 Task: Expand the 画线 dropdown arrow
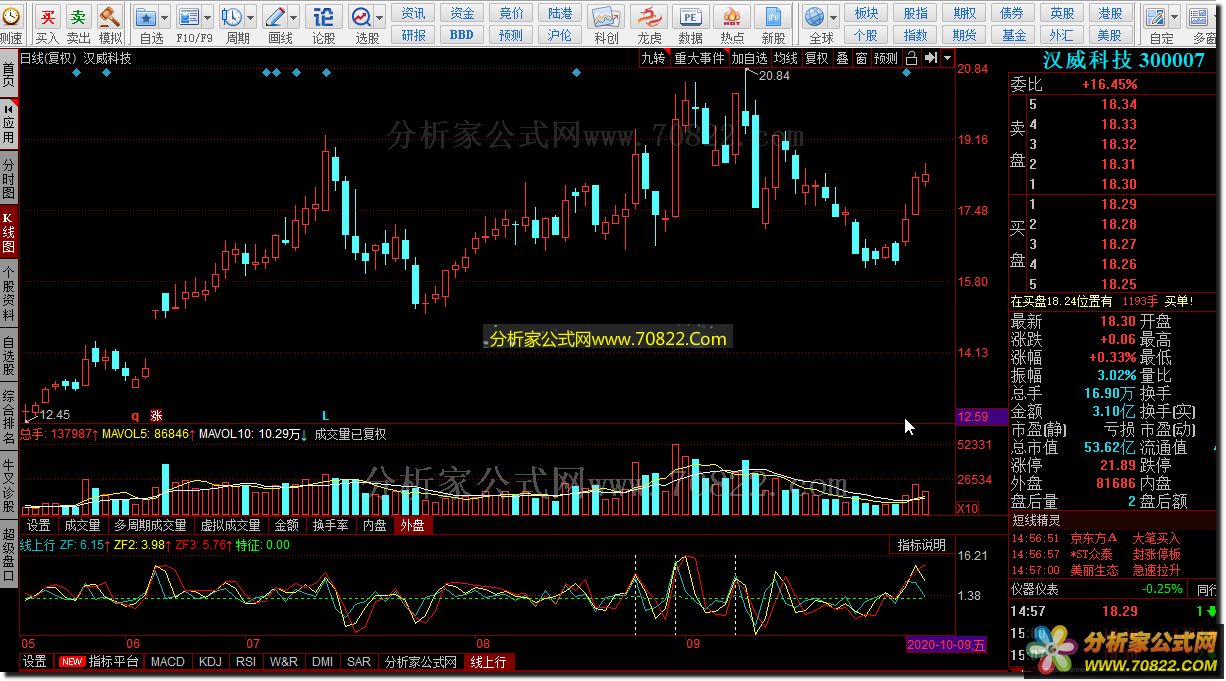[292, 17]
